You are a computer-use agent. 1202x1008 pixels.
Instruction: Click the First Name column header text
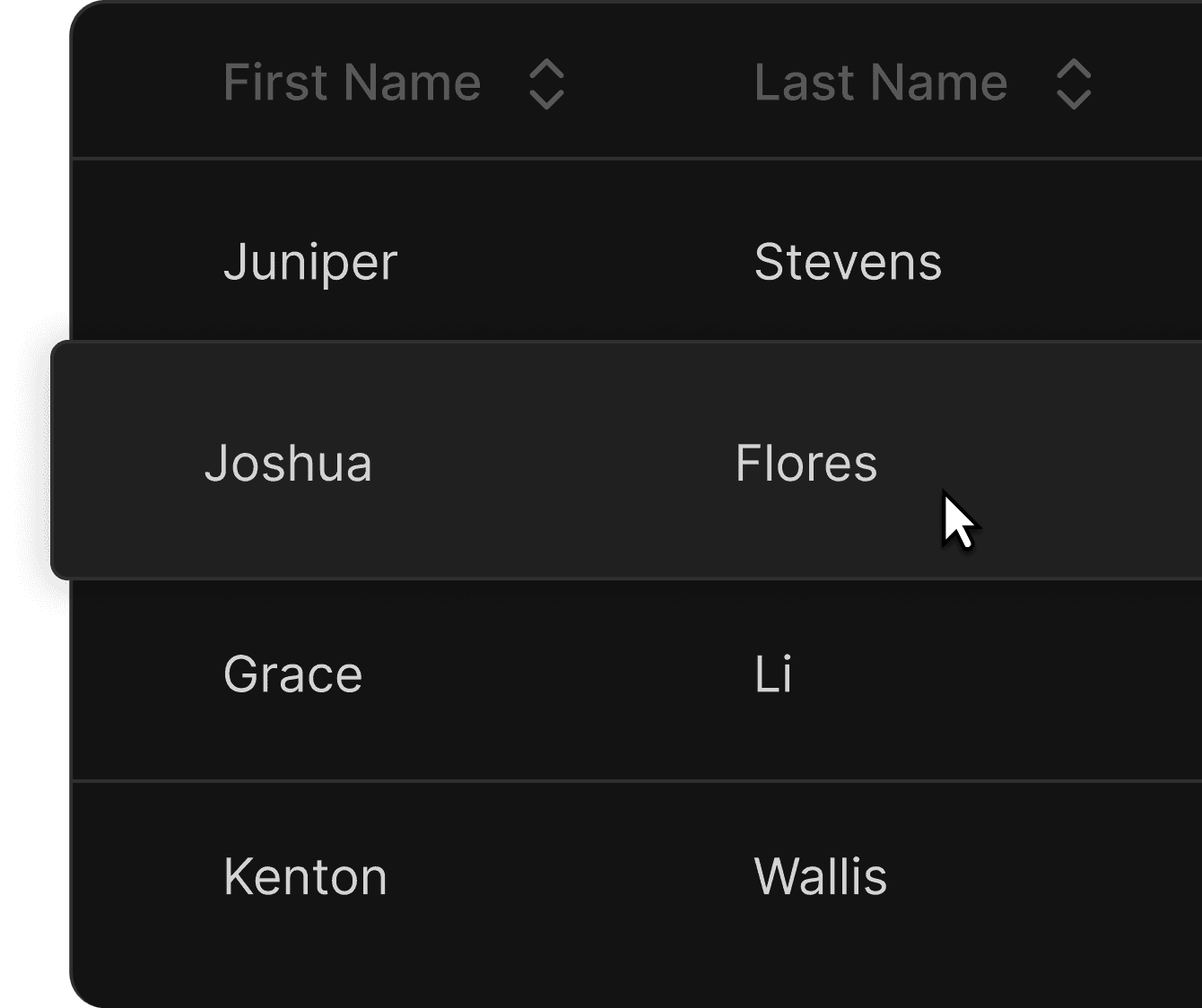[352, 83]
